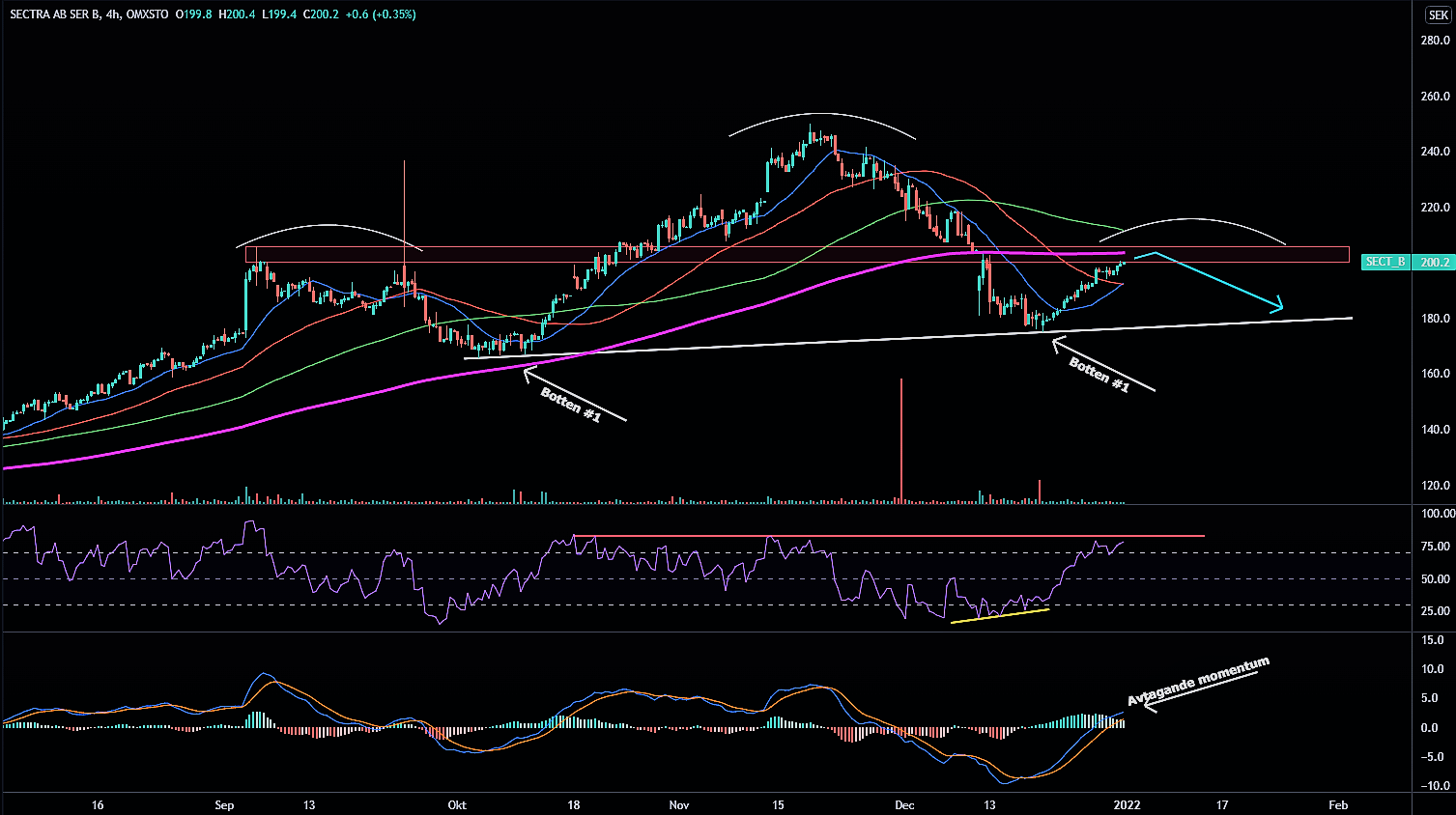Select the pink horizontal line on RSI
Screen dimensions: 1456x815
tap(889, 535)
